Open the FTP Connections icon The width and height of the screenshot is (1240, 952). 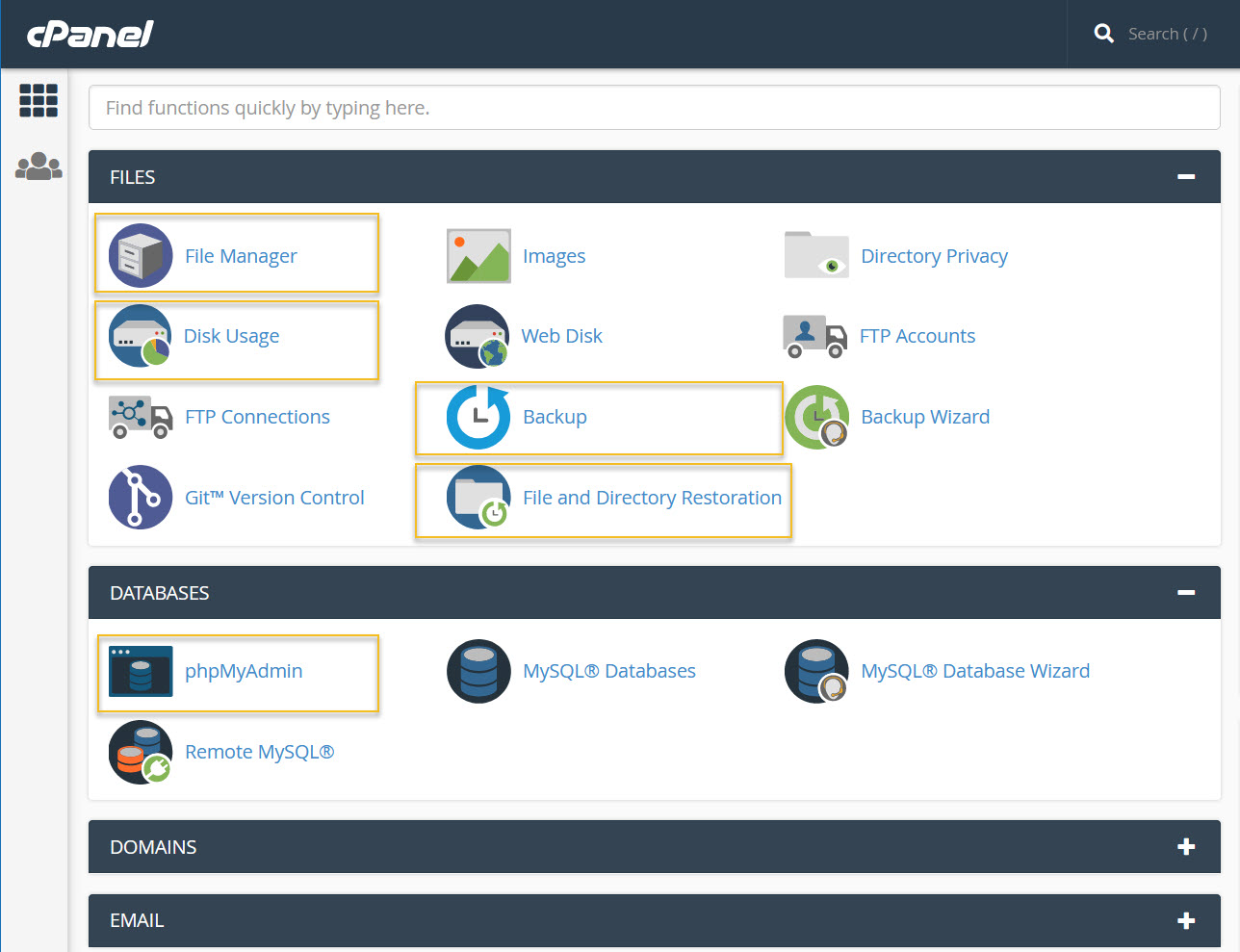[141, 417]
